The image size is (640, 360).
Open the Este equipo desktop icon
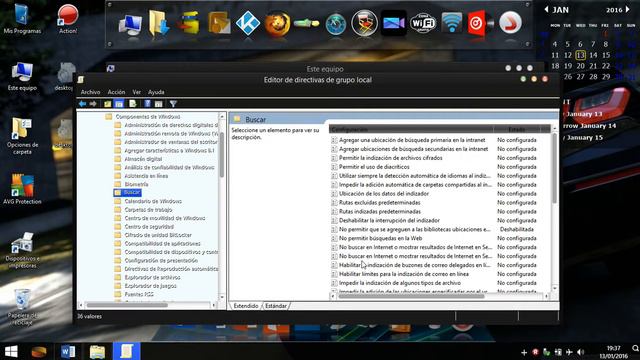22,76
